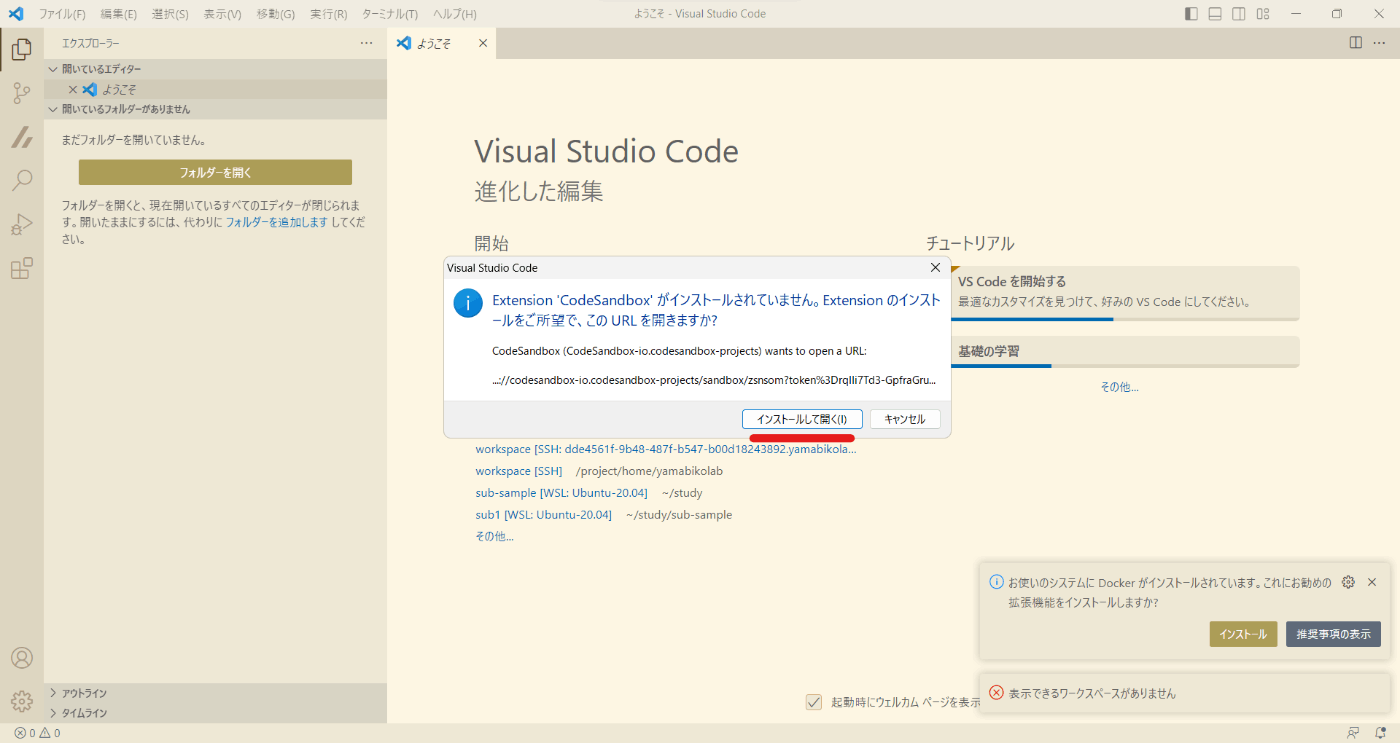Split the editor to the right
This screenshot has height=743, width=1400.
1355,43
